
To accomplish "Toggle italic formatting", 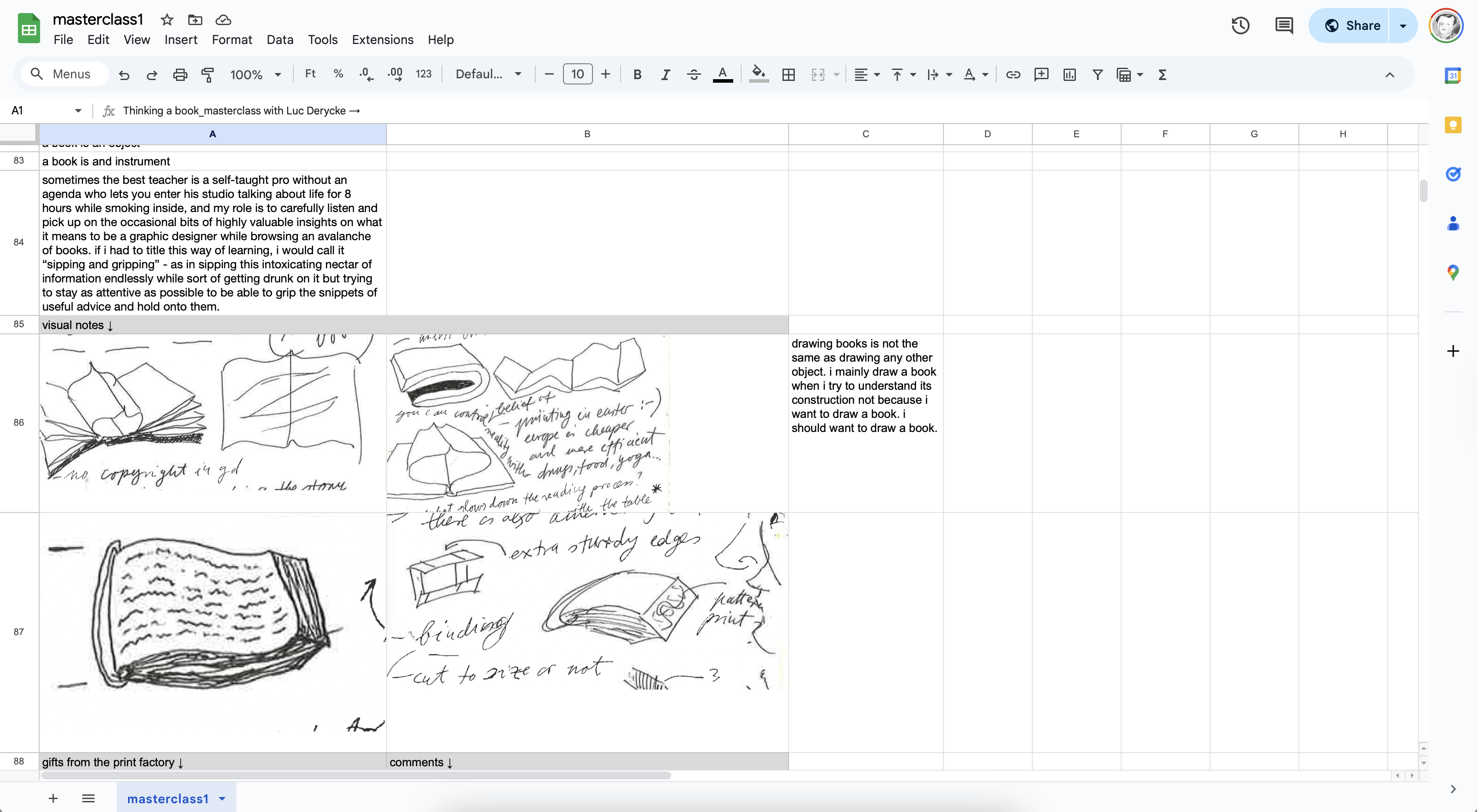I will pyautogui.click(x=665, y=74).
